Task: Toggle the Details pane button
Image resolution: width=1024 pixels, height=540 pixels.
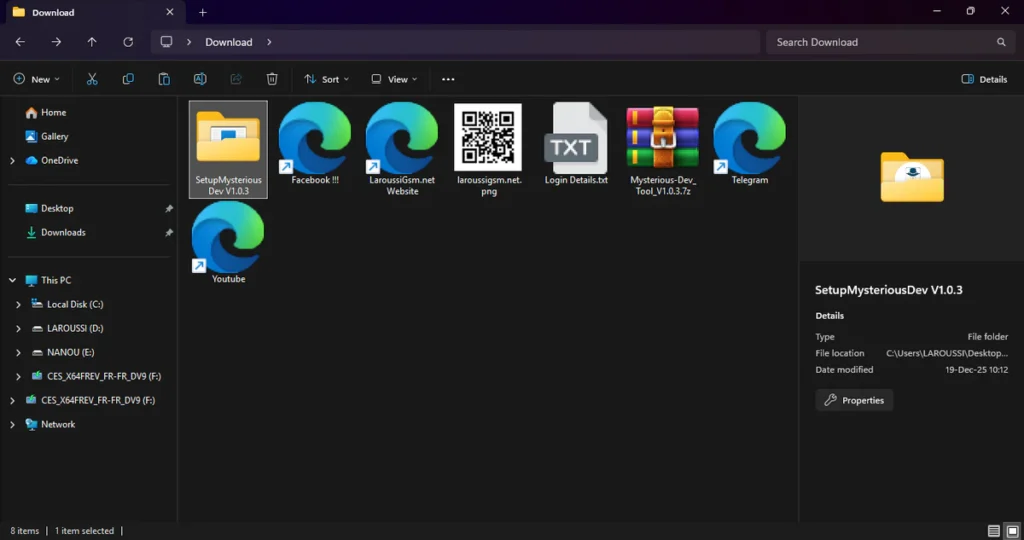Action: pyautogui.click(x=984, y=79)
